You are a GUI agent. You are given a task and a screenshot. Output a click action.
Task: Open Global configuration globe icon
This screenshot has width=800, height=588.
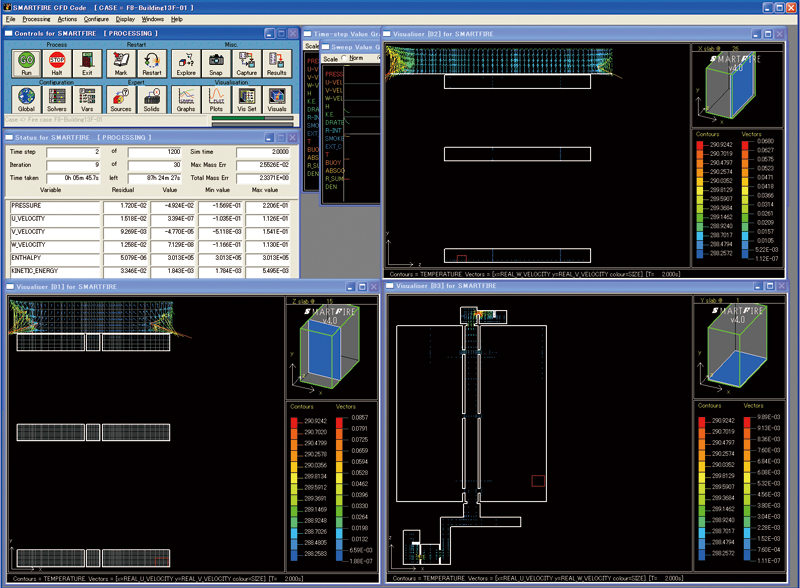point(27,99)
